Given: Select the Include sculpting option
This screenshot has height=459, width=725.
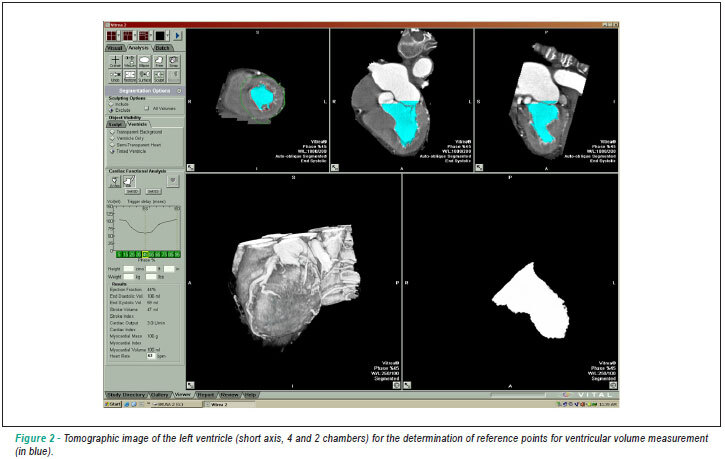Looking at the screenshot, I should 111,104.
